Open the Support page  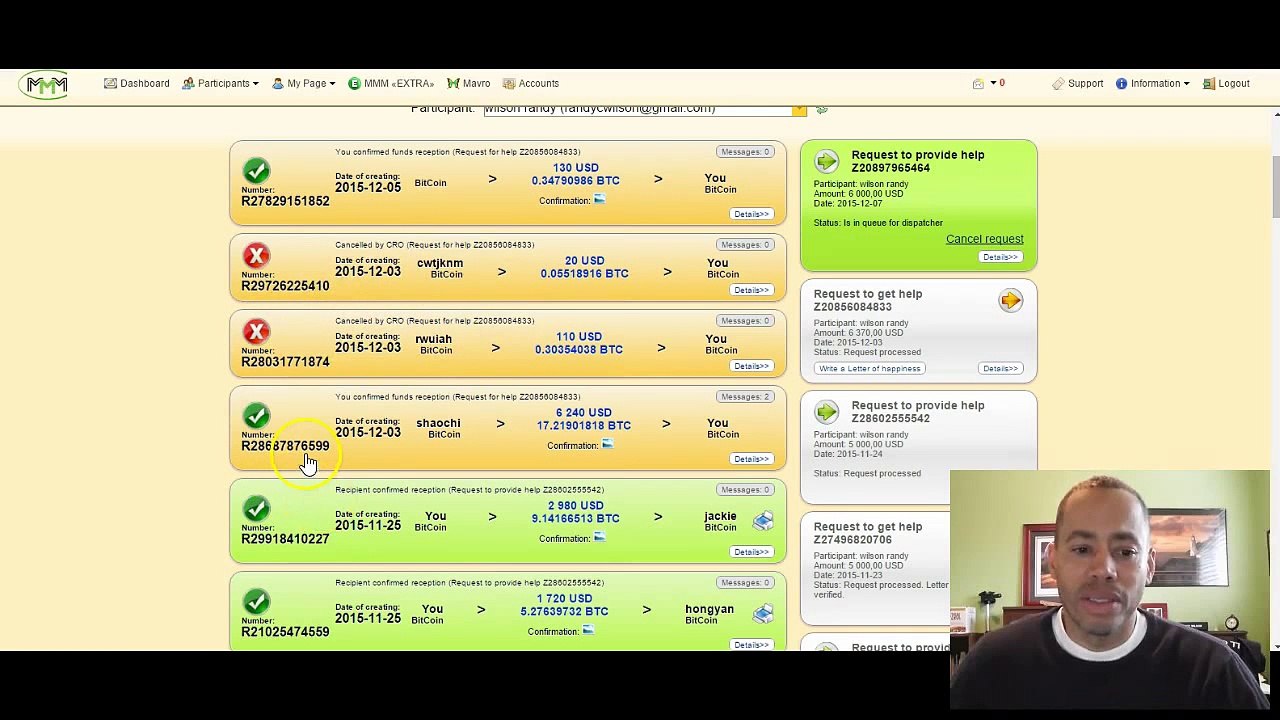(1078, 84)
